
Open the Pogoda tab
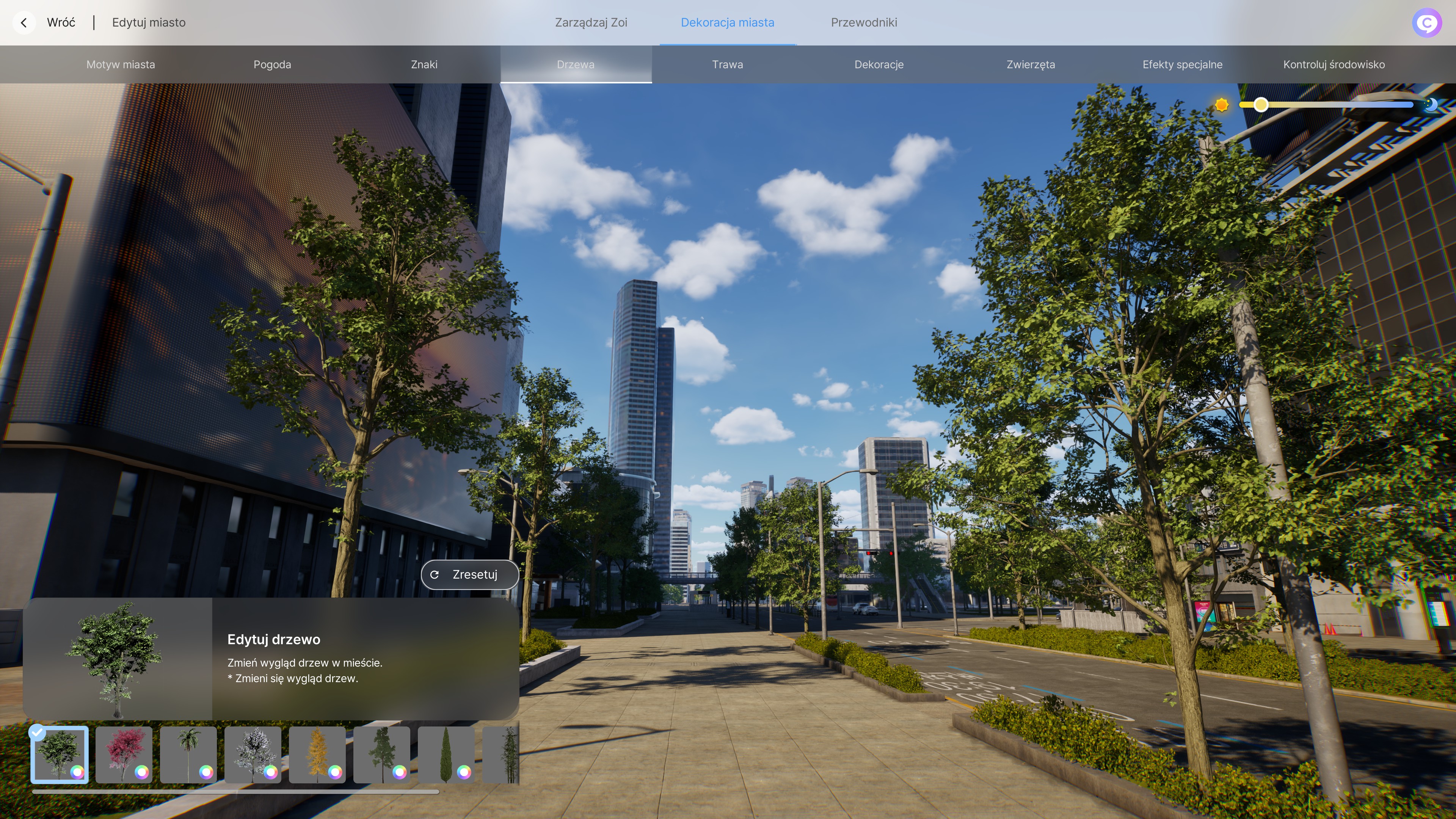coord(273,64)
